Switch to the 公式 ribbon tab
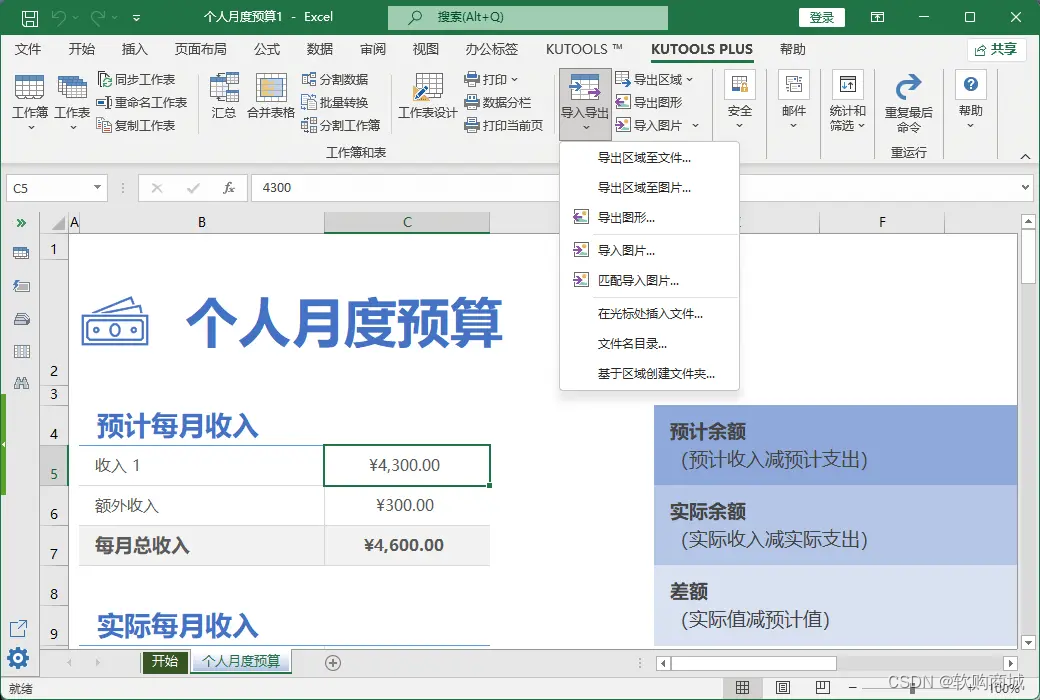The image size is (1040, 700). click(267, 49)
